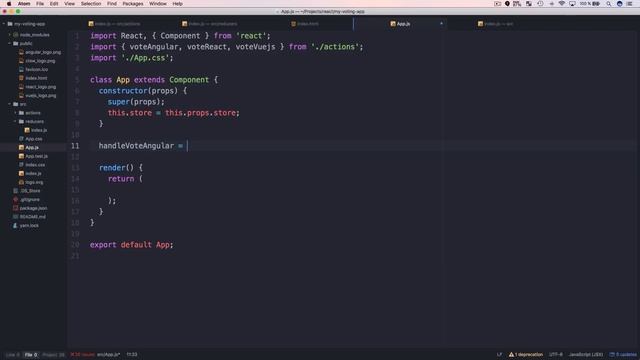Open .DS_Store in tree view
This screenshot has width=640, height=360.
tap(30, 191)
